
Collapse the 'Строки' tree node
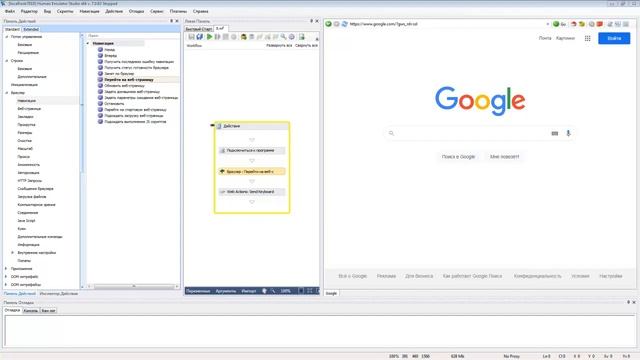(7, 61)
